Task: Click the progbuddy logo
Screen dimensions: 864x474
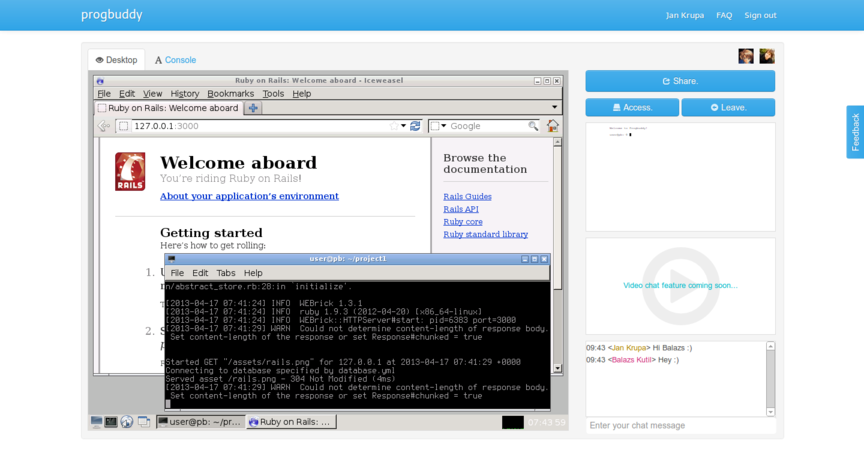Action: tap(112, 14)
